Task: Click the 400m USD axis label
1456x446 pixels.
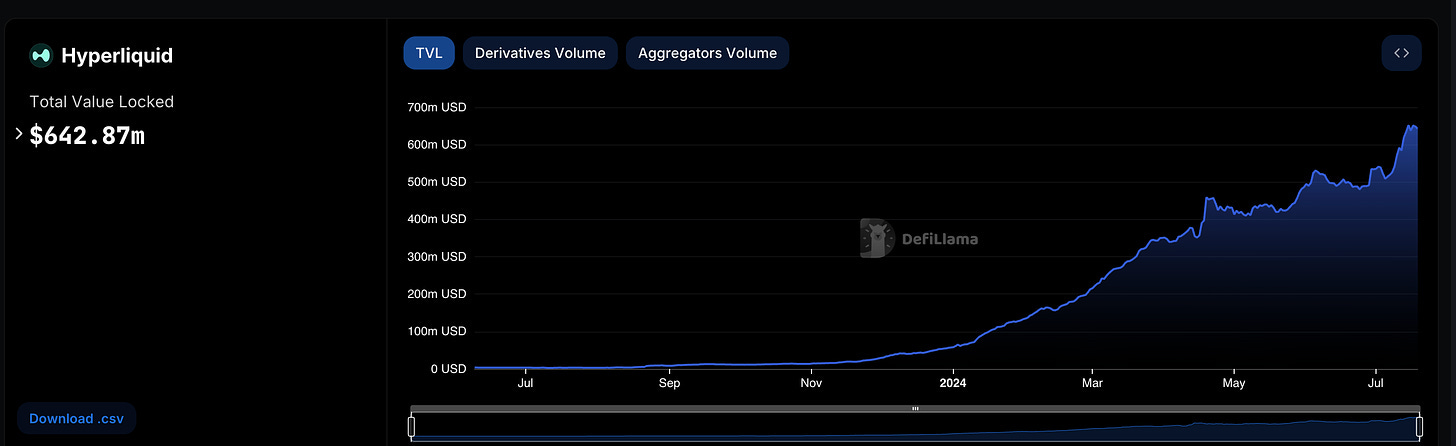Action: 437,219
